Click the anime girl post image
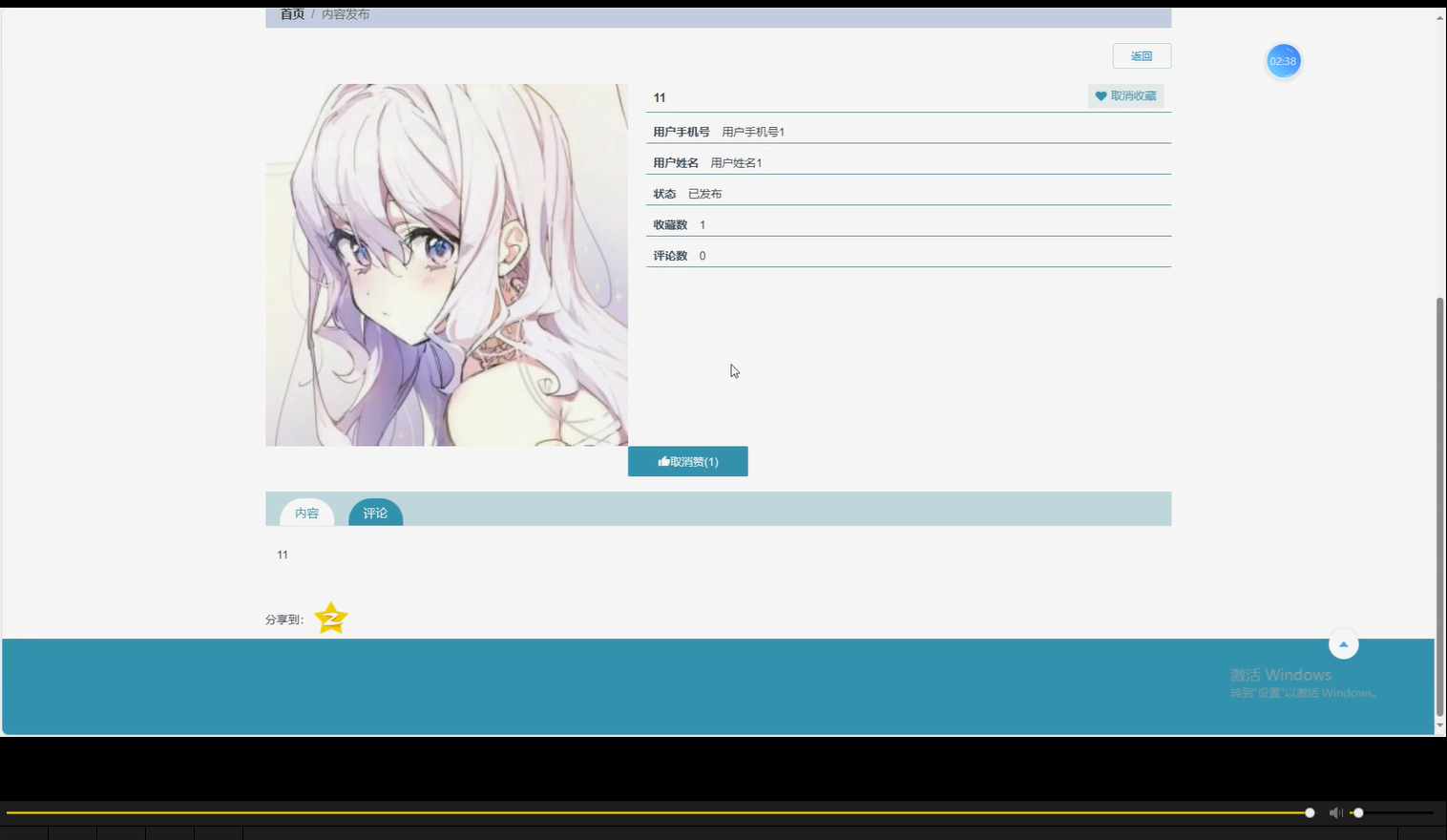The image size is (1447, 840). point(447,264)
